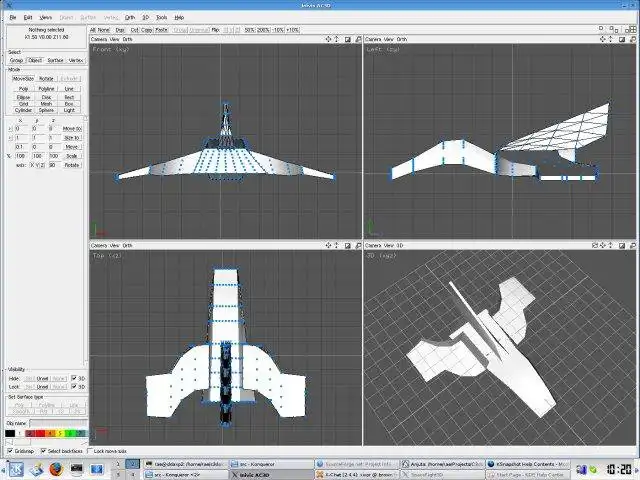
Task: Open Camera menu in Top view
Action: click(x=99, y=245)
